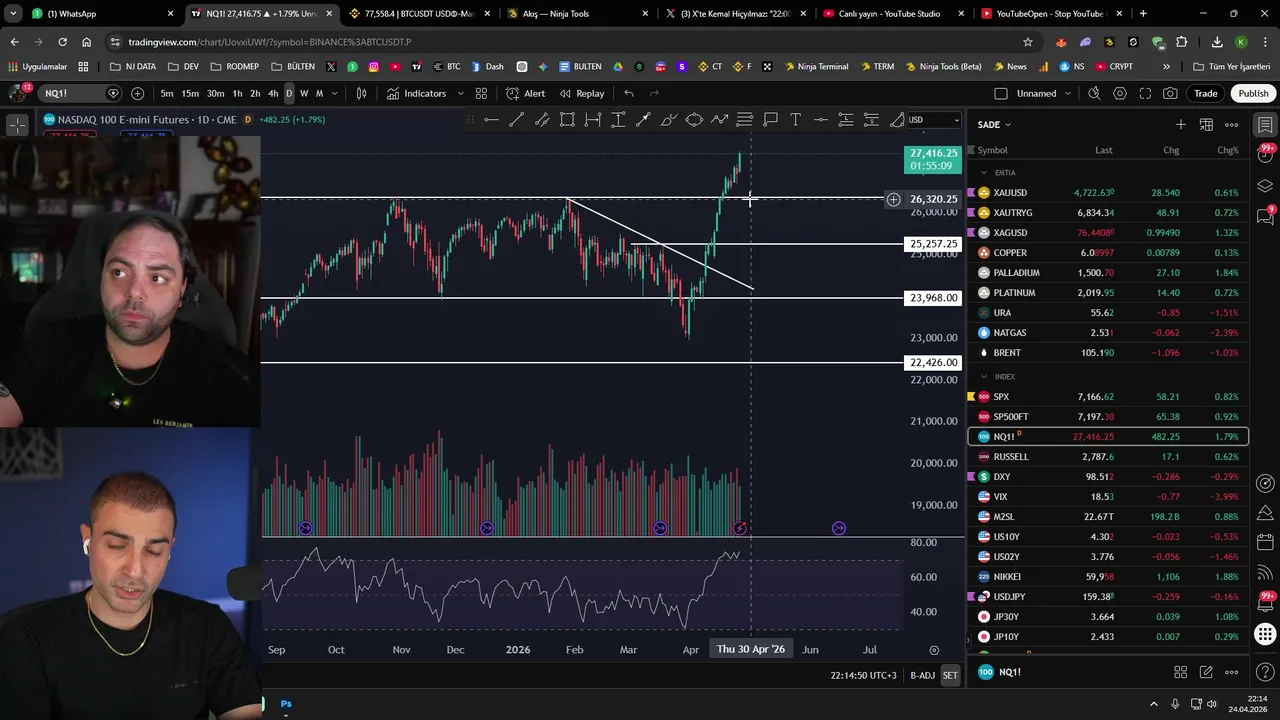1280x720 pixels.
Task: Toggle Replay mode
Action: 581,93
